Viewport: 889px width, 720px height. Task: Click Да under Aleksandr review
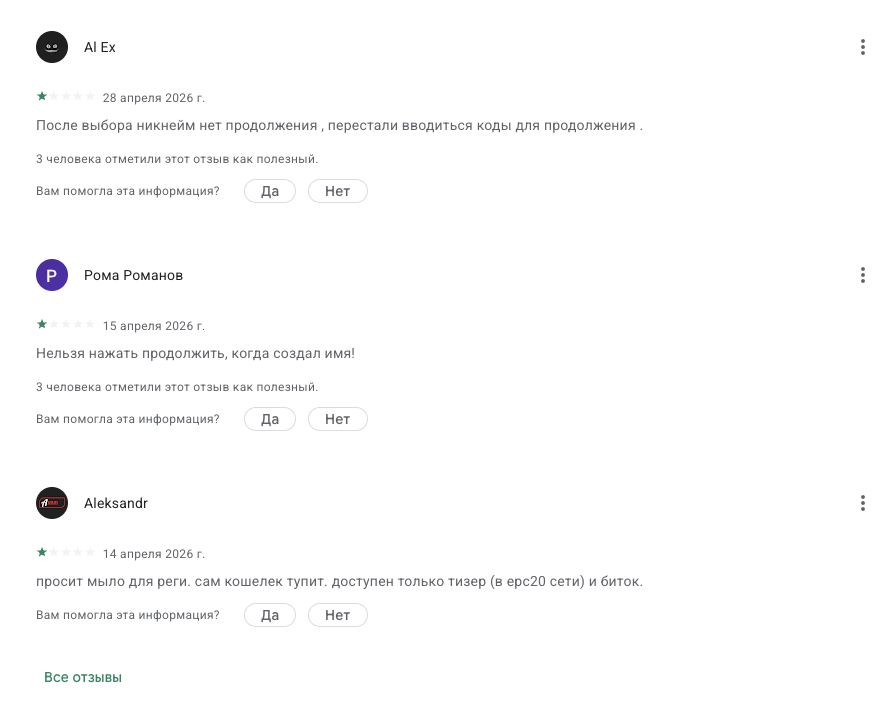tap(270, 615)
